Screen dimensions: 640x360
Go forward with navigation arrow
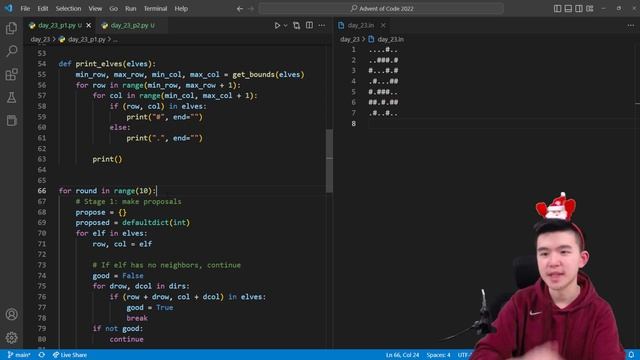[251, 9]
